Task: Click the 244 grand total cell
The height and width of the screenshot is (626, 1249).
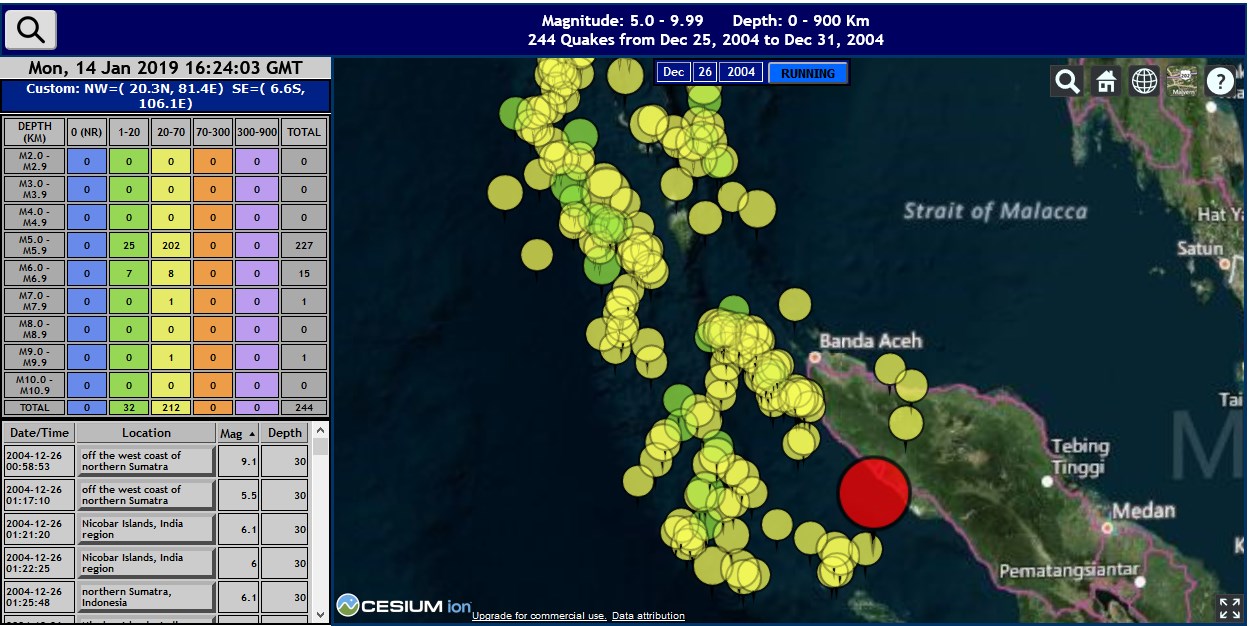Action: [304, 408]
